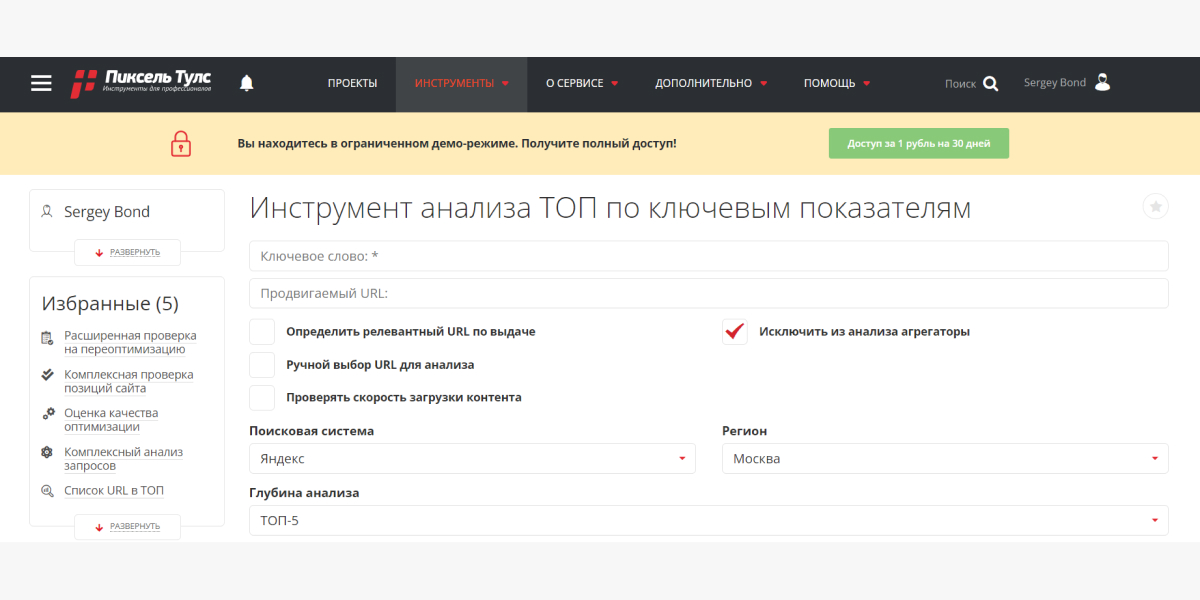Screen dimensions: 1200x600
Task: Open the Sergey Bond user profile icon
Action: (1102, 82)
